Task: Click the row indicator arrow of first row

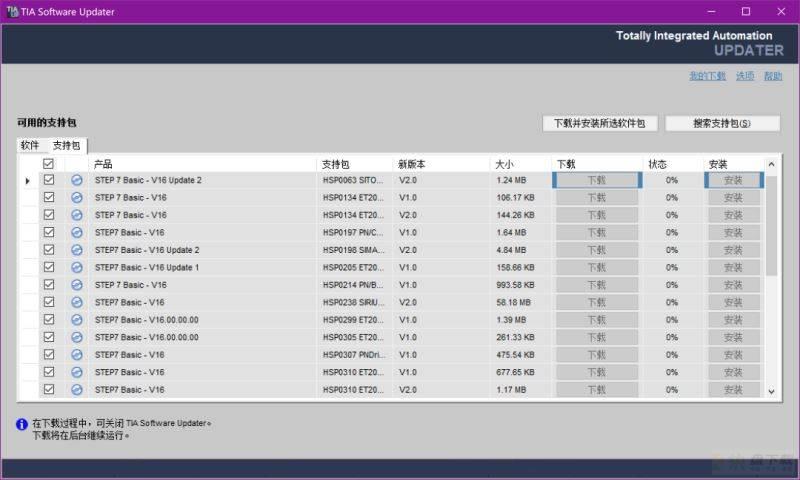Action: (x=28, y=181)
